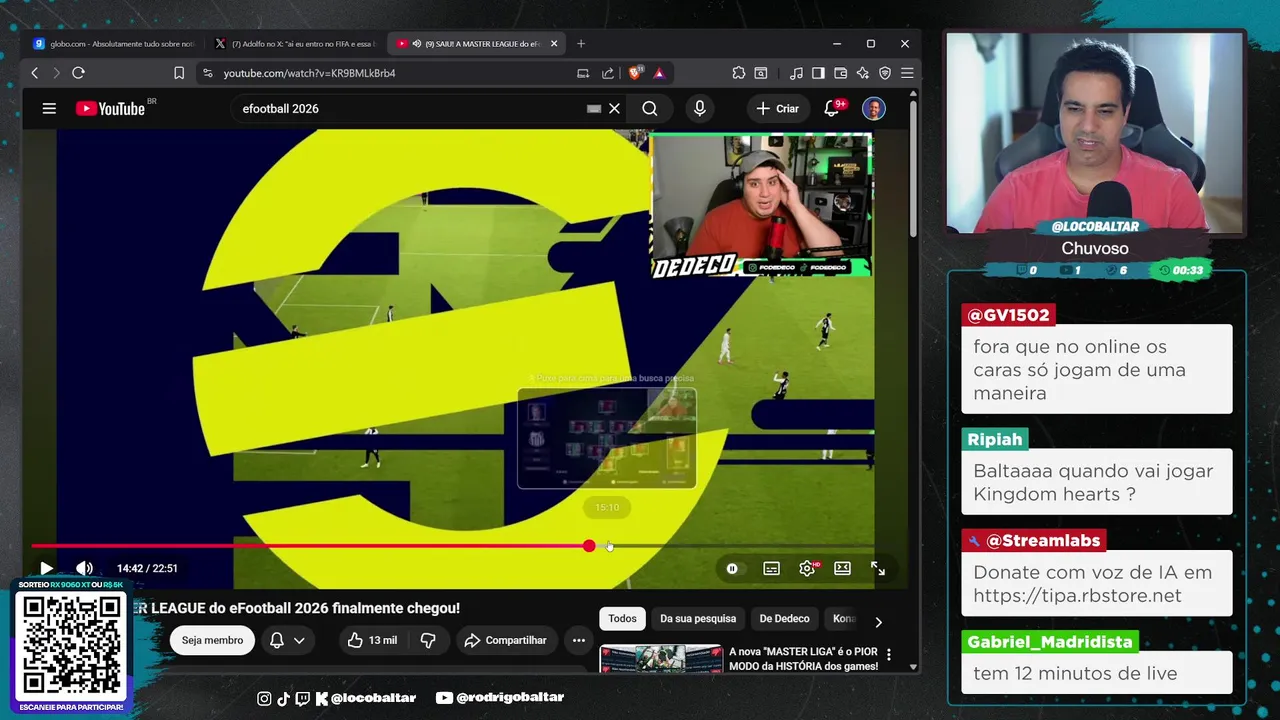
Task: Click the red scrubber handle on the timeline
Action: (x=589, y=546)
